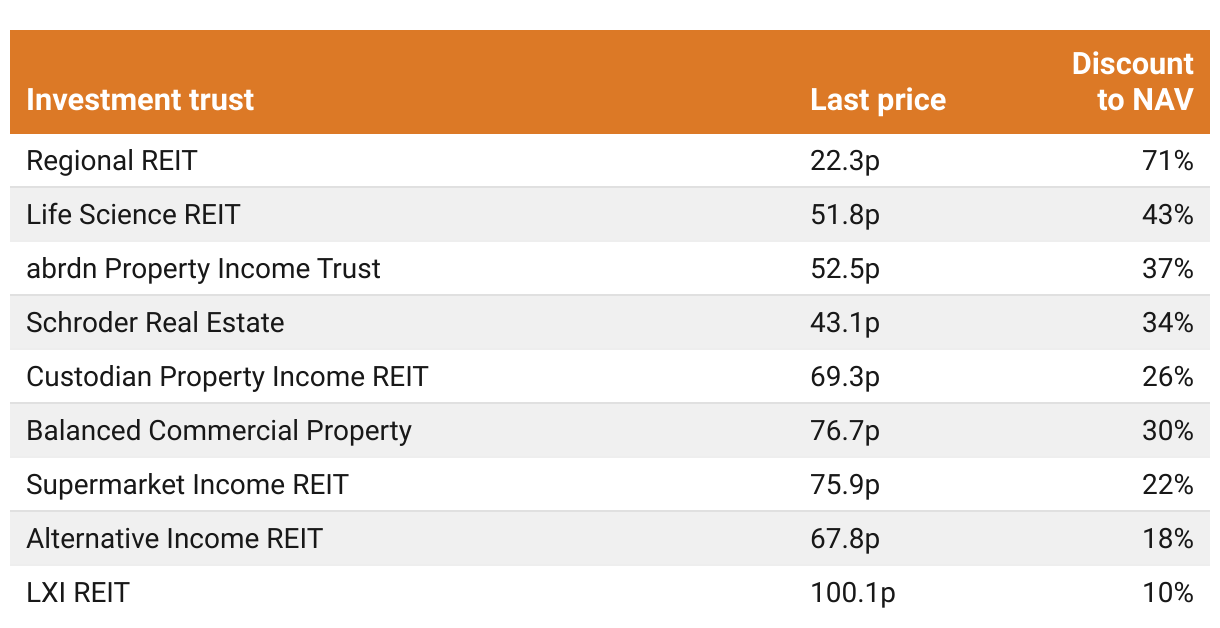The height and width of the screenshot is (628, 1220).
Task: Click the 43% discount cell
Action: click(x=1168, y=215)
